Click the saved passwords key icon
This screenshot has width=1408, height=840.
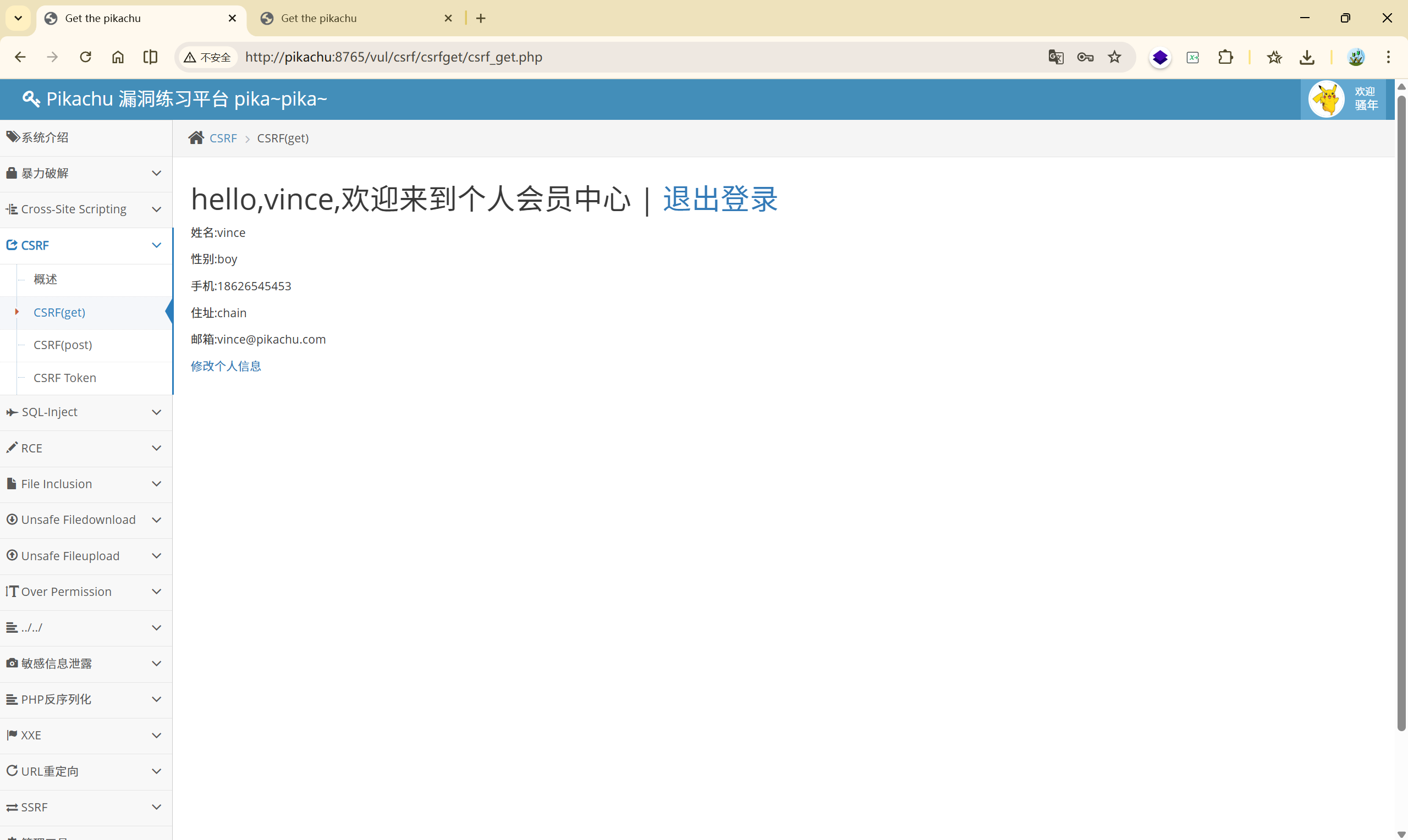[1085, 57]
